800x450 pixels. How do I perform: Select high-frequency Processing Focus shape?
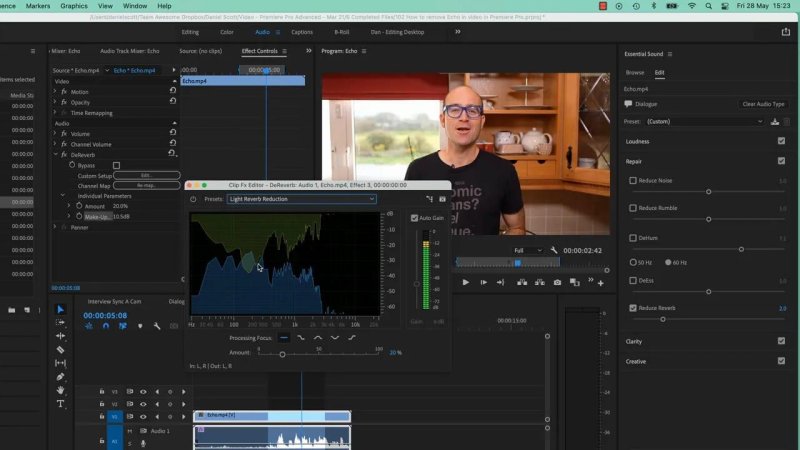coord(352,338)
